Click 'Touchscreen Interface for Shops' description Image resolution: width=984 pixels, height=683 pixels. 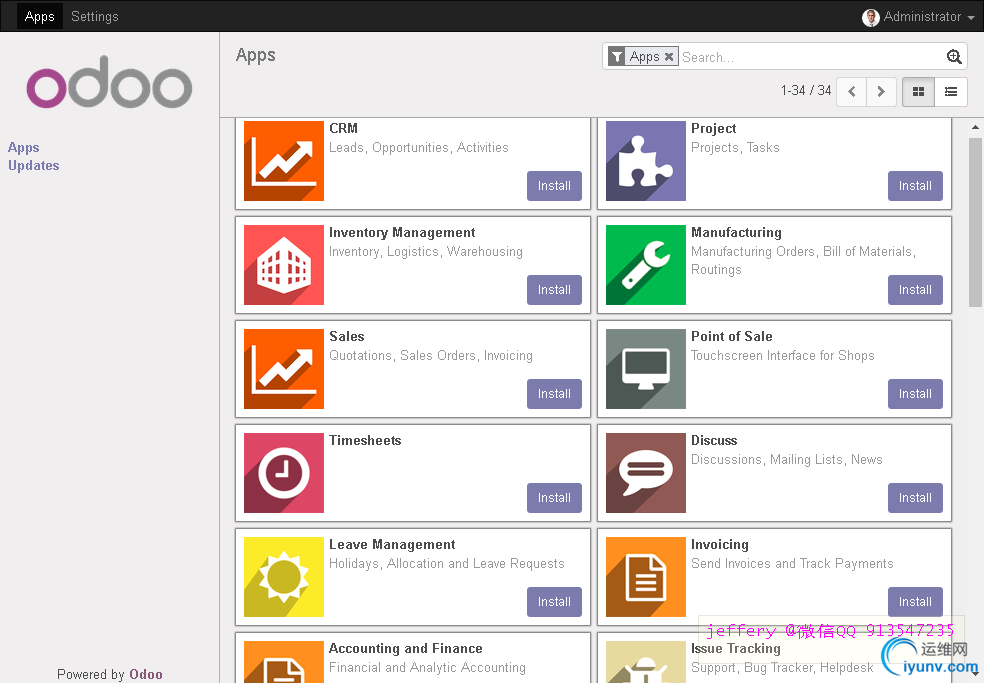(783, 355)
